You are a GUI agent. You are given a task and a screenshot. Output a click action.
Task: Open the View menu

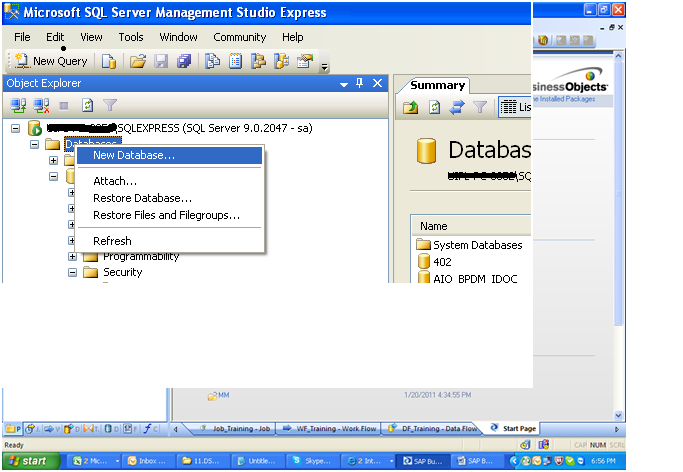91,37
